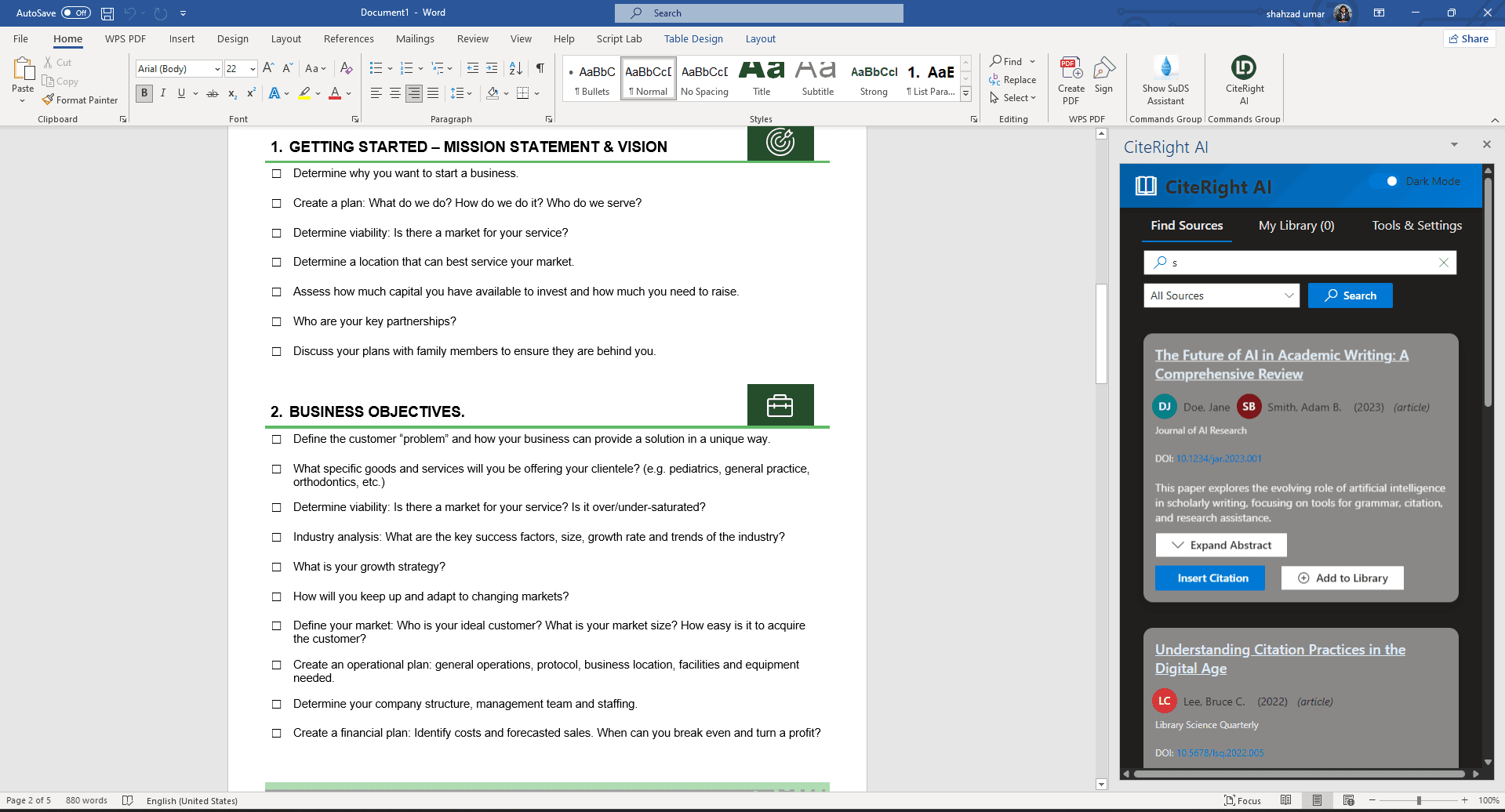The height and width of the screenshot is (812, 1505).
Task: Apply Superscript formatting
Action: [251, 93]
